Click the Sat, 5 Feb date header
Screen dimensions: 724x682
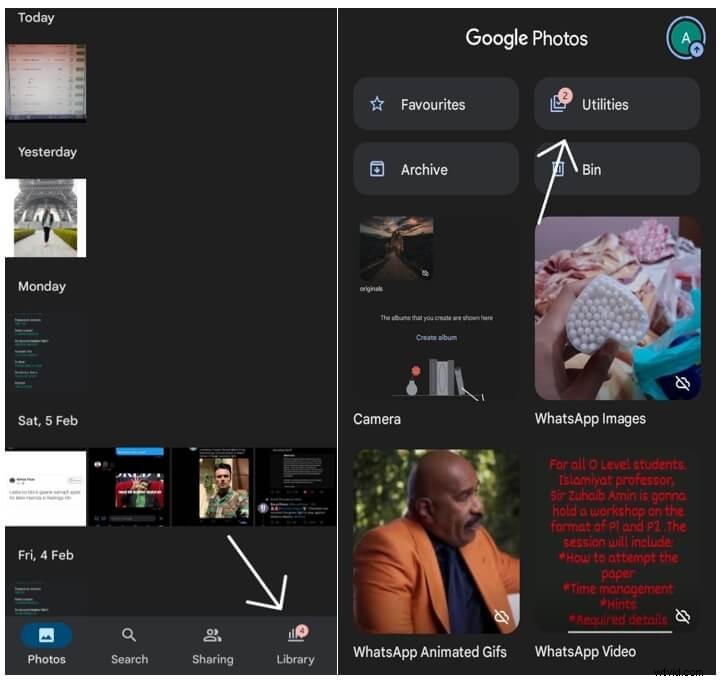click(48, 421)
